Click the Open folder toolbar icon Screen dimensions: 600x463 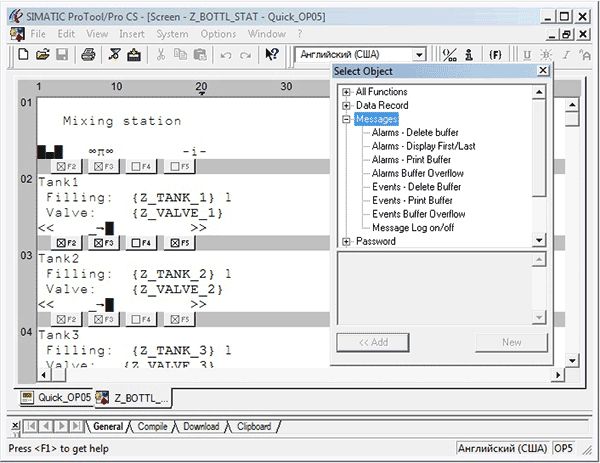(42, 55)
